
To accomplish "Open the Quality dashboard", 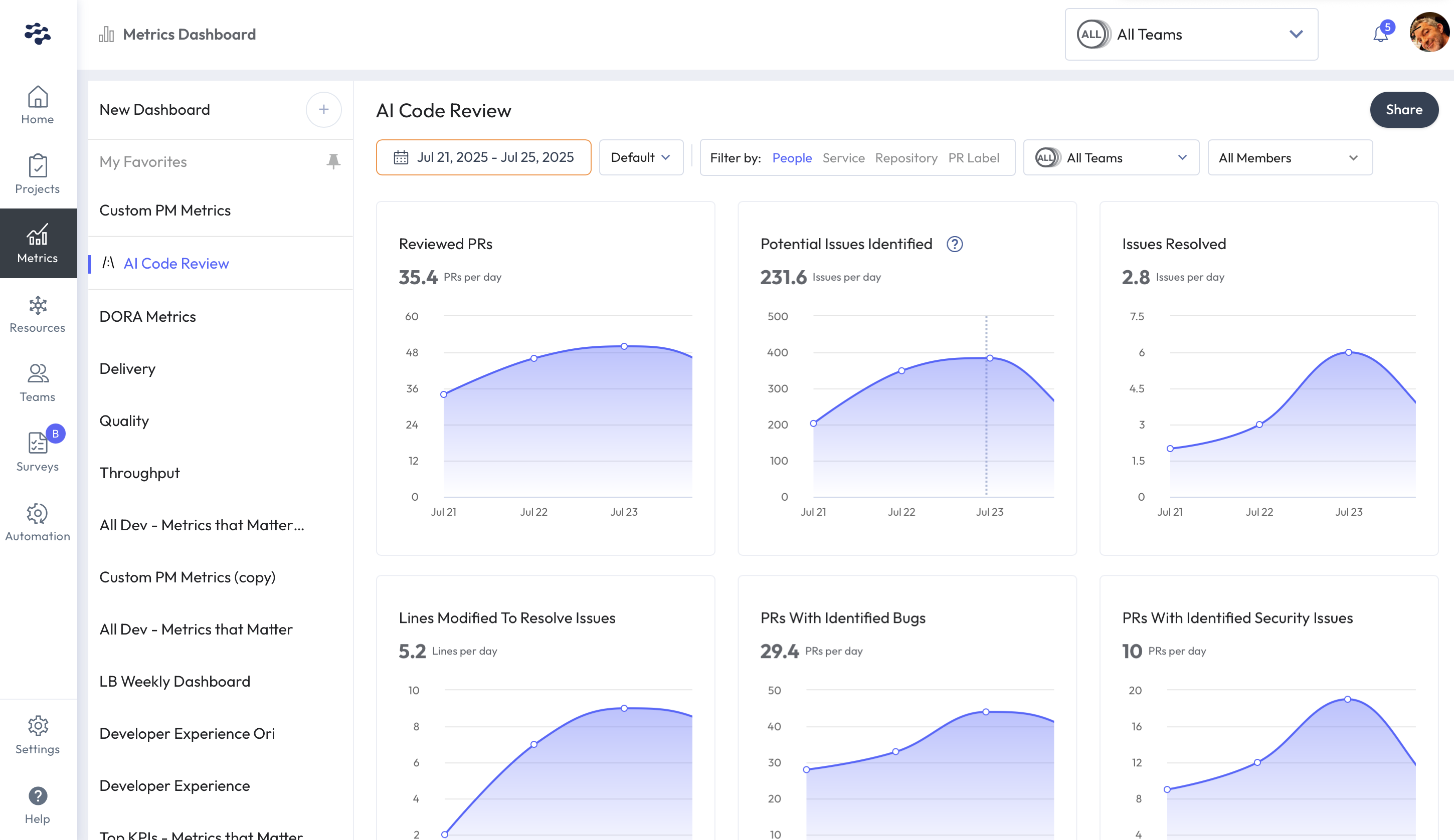I will pyautogui.click(x=124, y=421).
